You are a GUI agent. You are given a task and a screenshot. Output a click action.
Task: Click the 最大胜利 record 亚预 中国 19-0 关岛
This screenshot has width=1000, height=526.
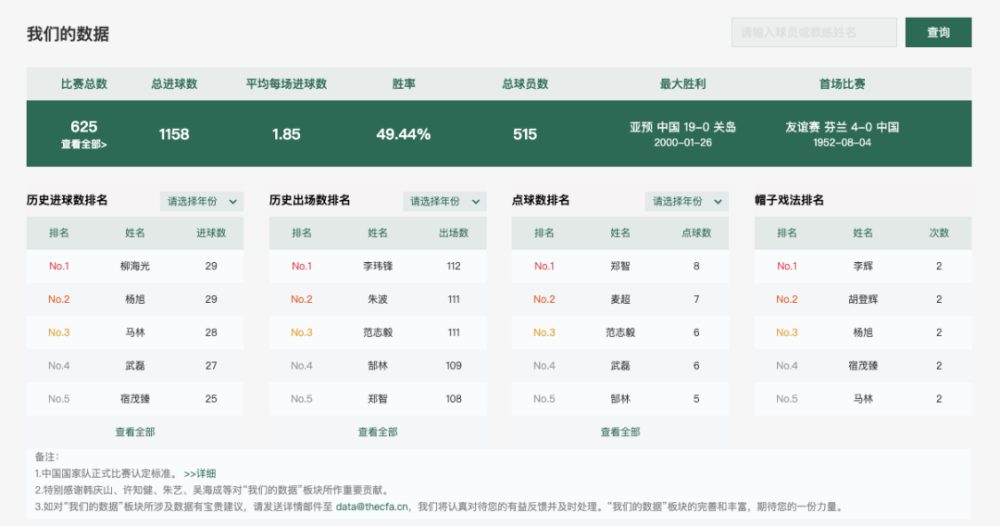pos(682,128)
